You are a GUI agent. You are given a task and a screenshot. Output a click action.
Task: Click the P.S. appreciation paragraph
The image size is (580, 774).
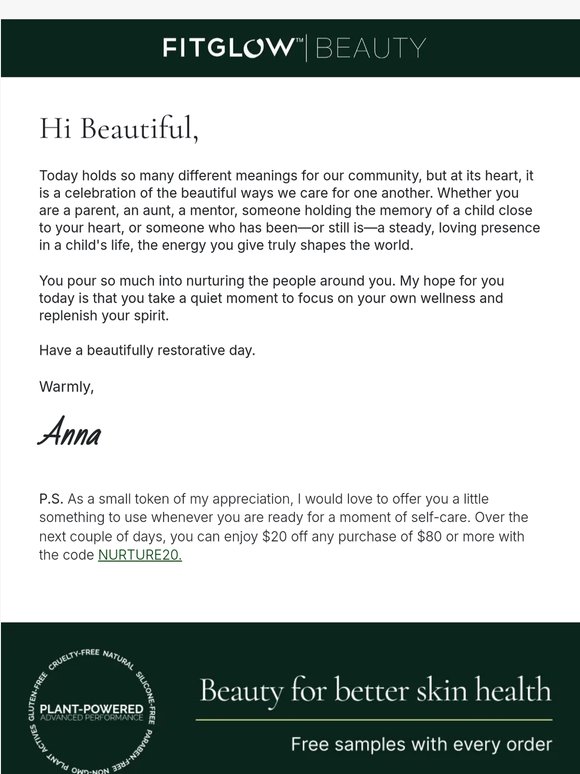284,527
